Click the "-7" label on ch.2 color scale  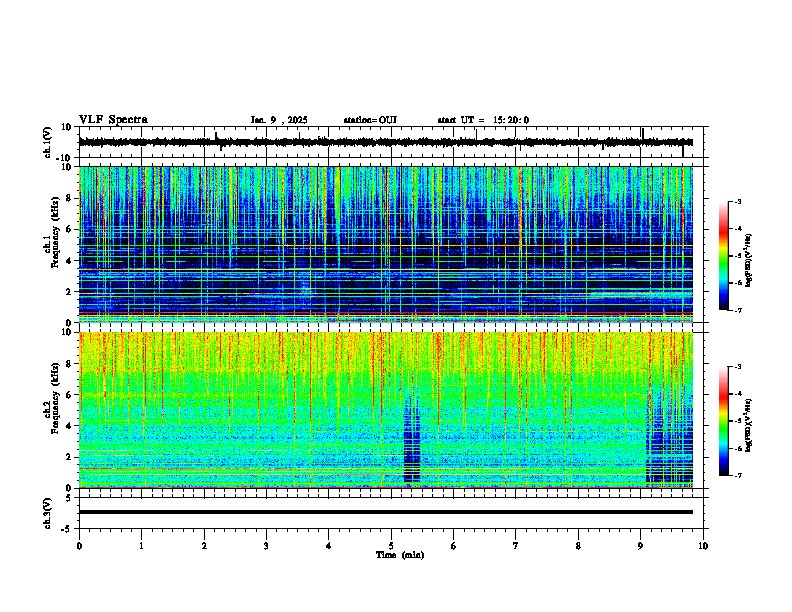737,475
